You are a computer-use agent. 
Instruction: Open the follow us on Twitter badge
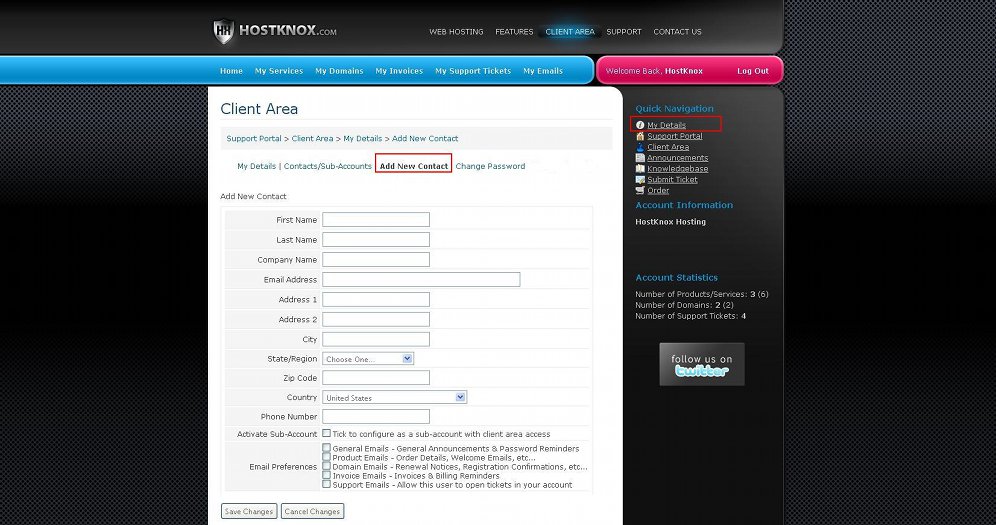coord(701,365)
